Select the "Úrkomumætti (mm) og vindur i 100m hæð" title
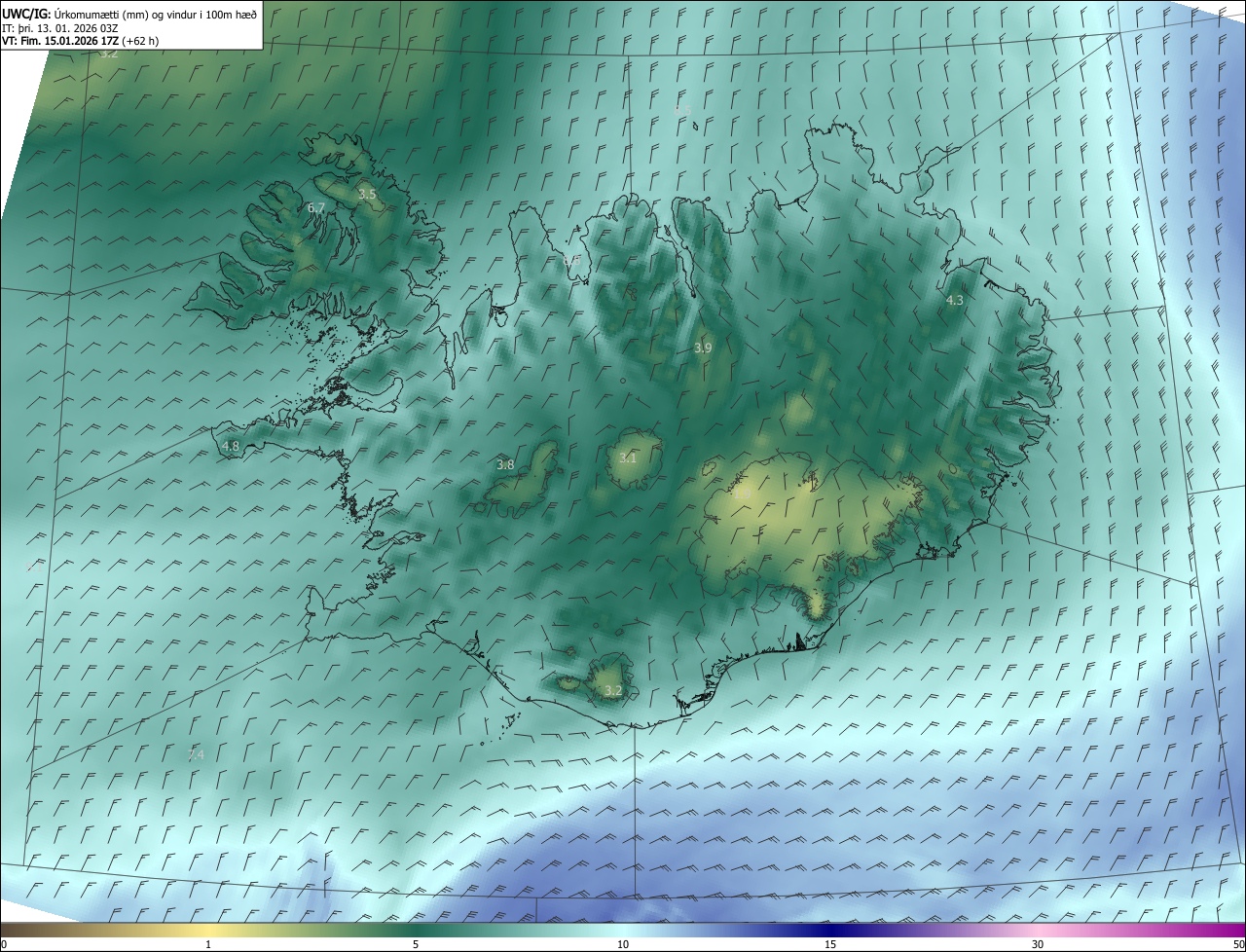 pyautogui.click(x=156, y=15)
